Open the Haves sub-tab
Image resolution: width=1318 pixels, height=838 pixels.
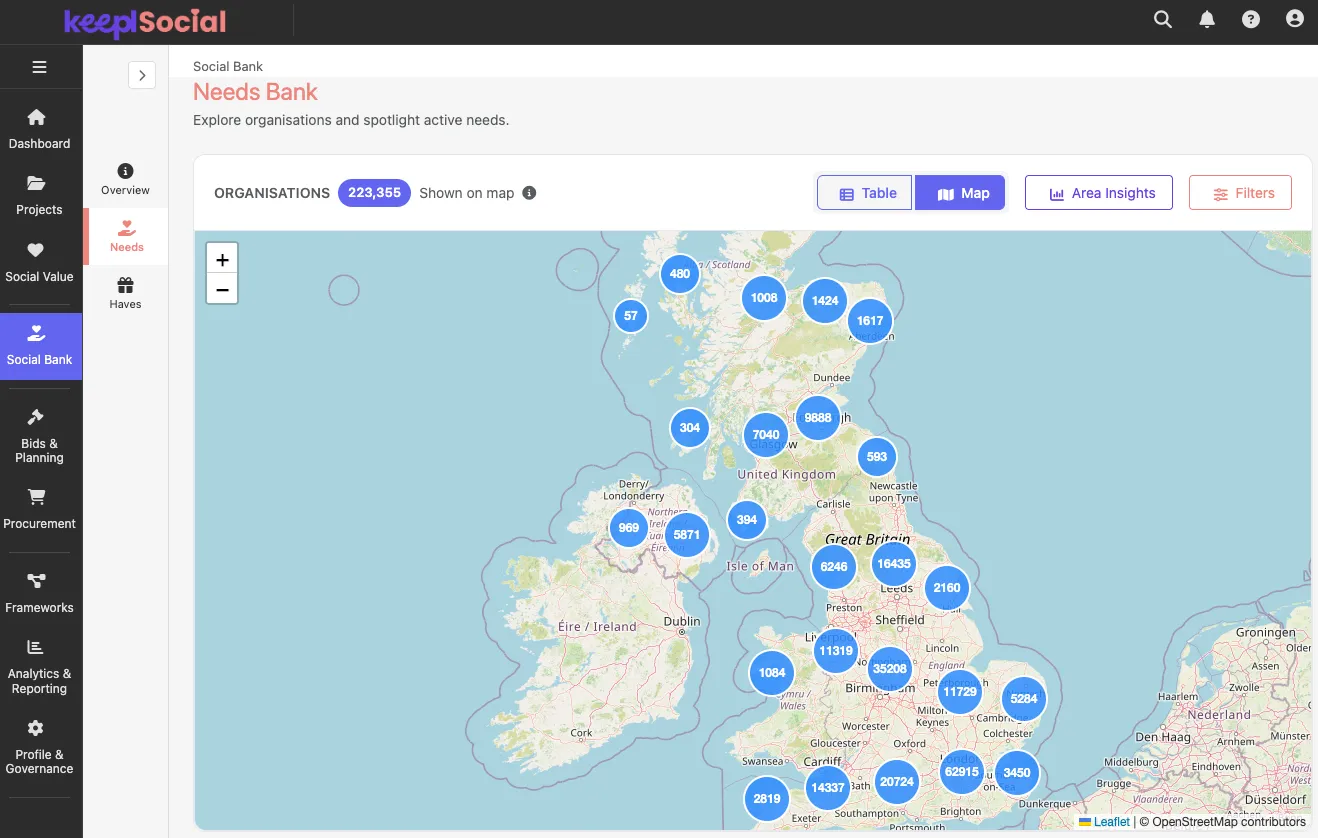pos(125,294)
